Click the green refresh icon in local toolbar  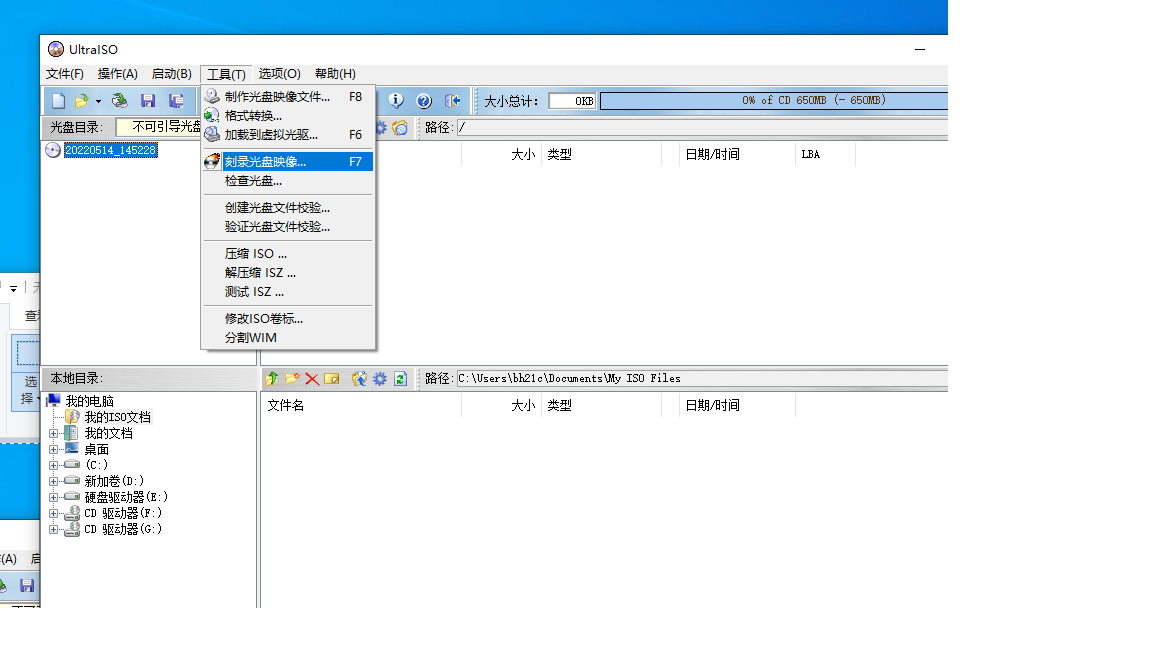(x=400, y=378)
